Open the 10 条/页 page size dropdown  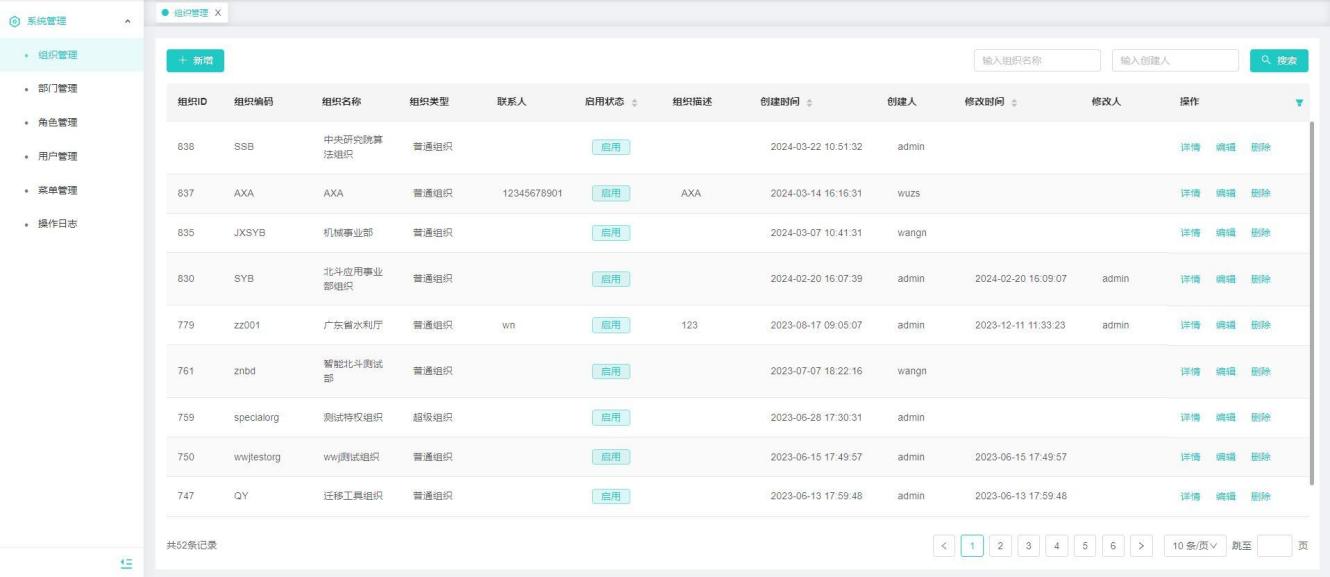pos(1195,545)
